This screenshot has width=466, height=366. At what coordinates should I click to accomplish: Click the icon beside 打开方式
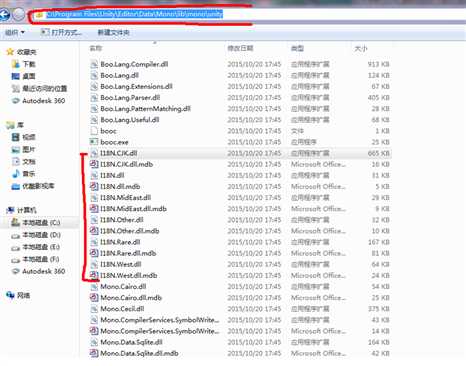click(45, 32)
